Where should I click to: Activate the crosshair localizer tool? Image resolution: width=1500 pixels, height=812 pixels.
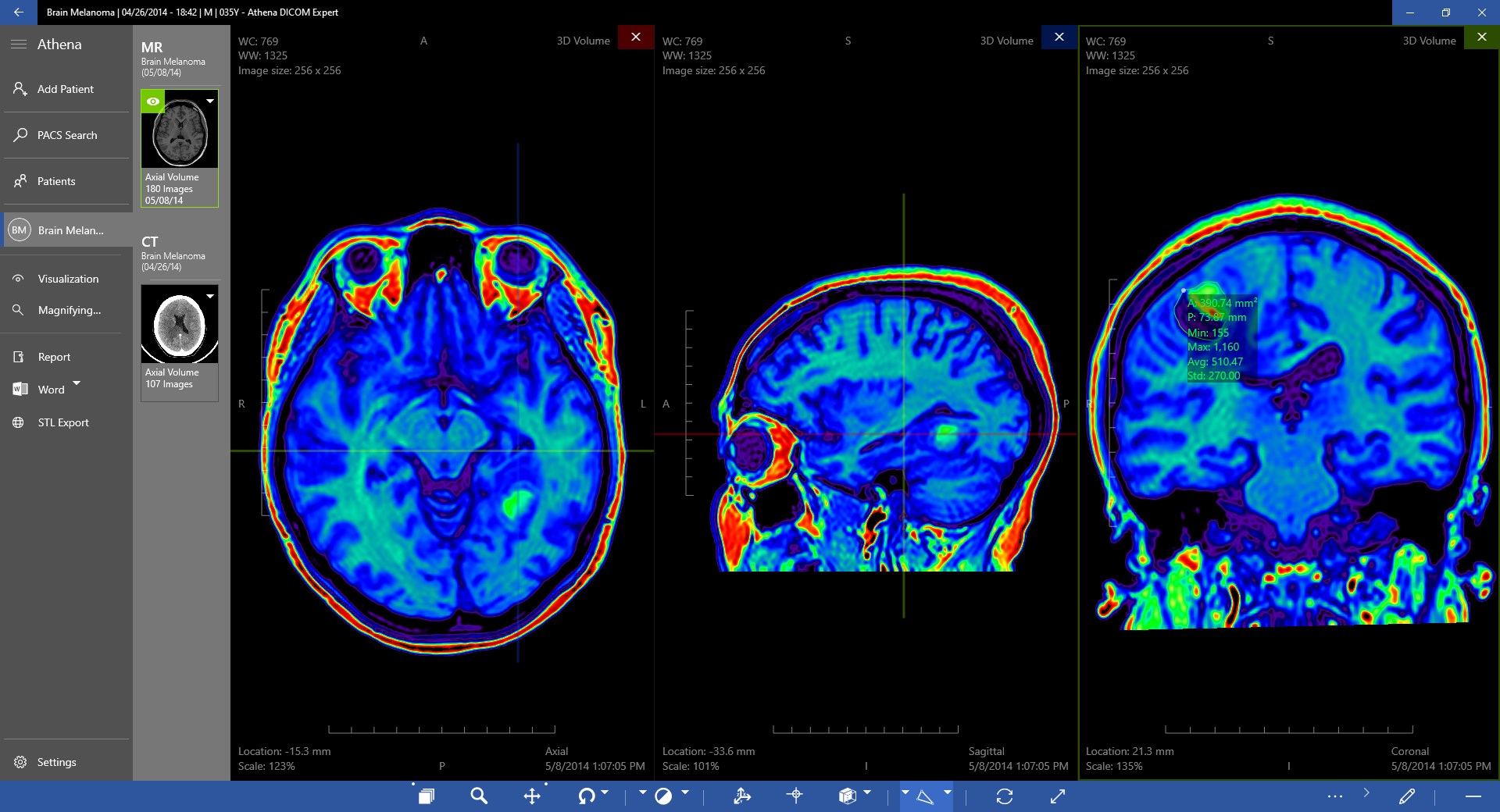pos(795,796)
